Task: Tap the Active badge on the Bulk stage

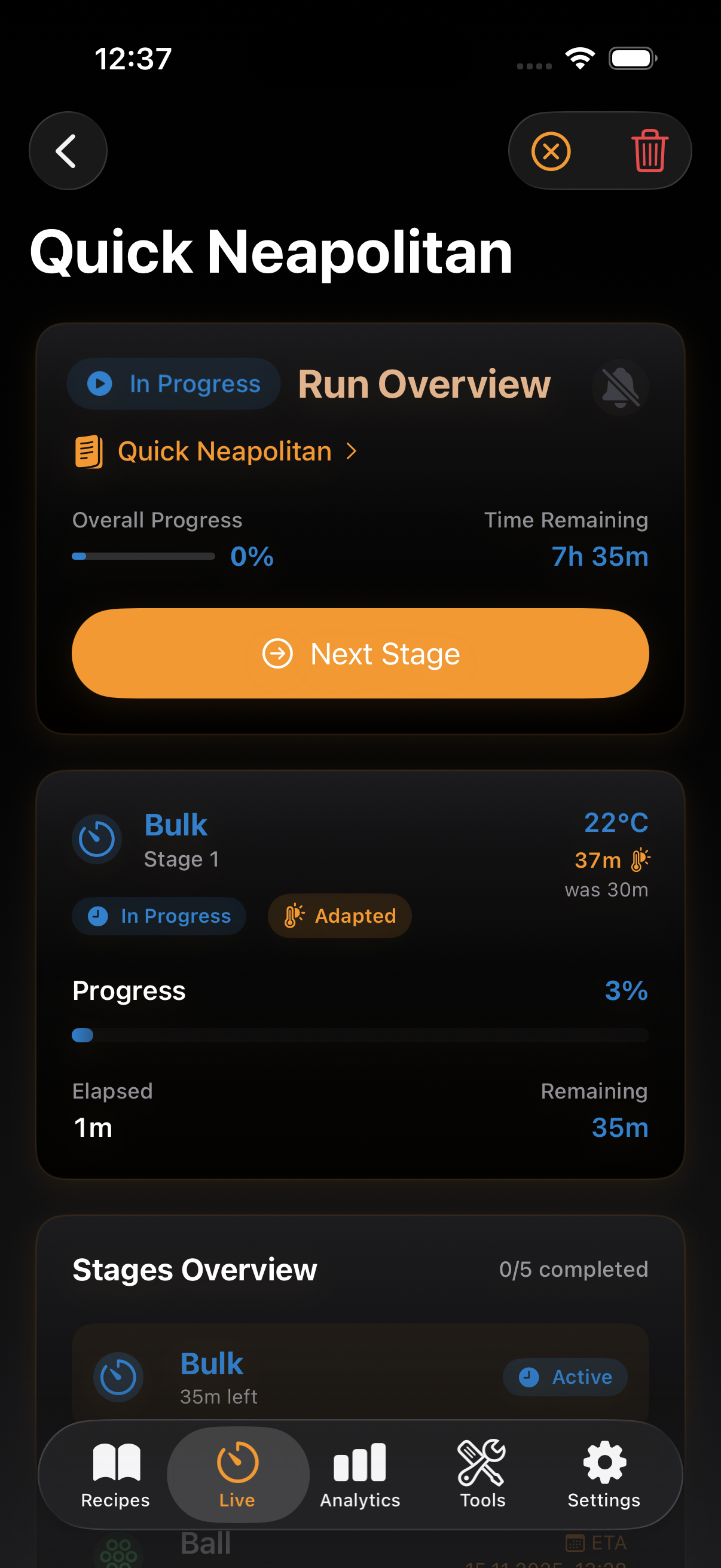Action: coord(564,1377)
